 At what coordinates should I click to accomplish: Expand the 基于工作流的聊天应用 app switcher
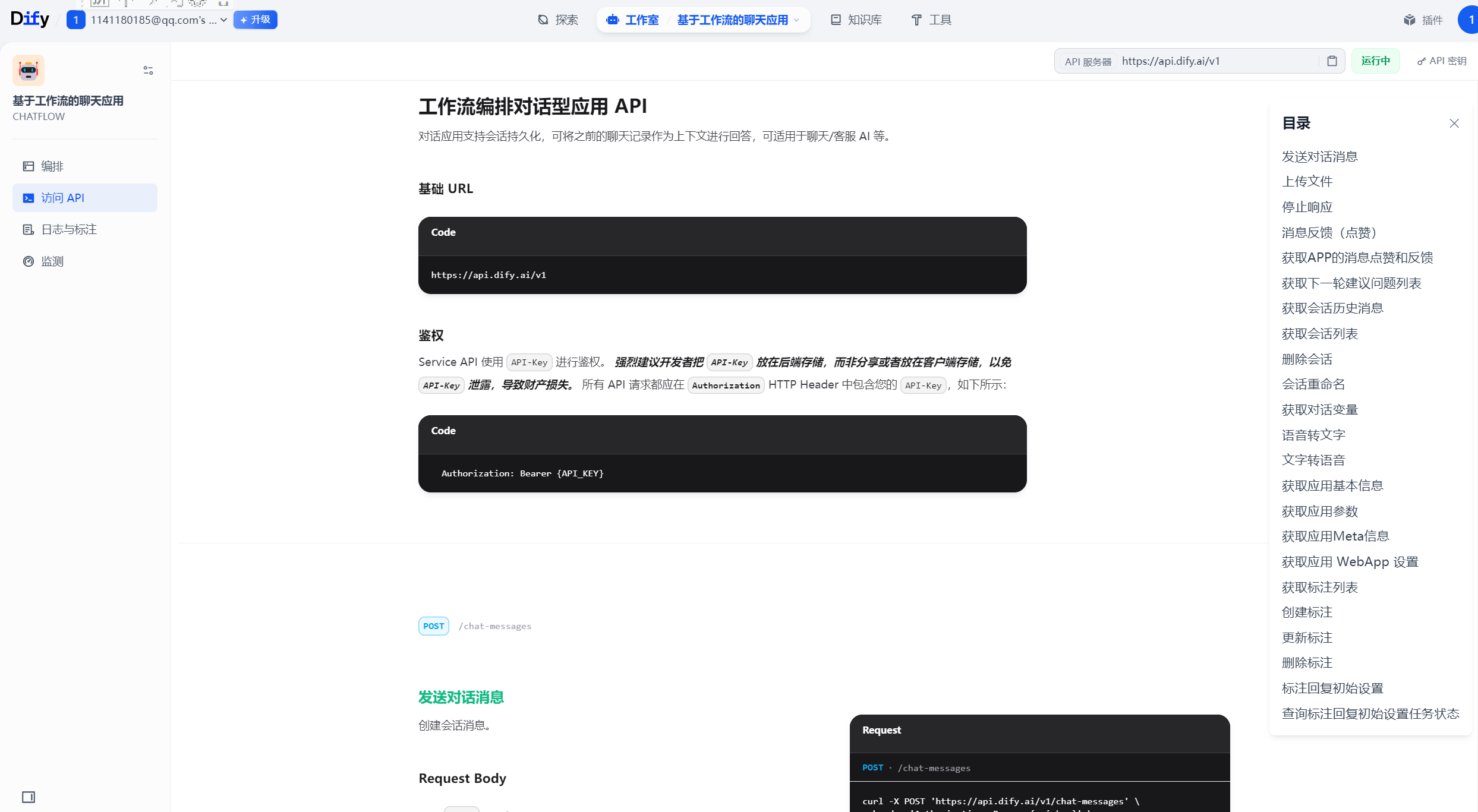738,20
